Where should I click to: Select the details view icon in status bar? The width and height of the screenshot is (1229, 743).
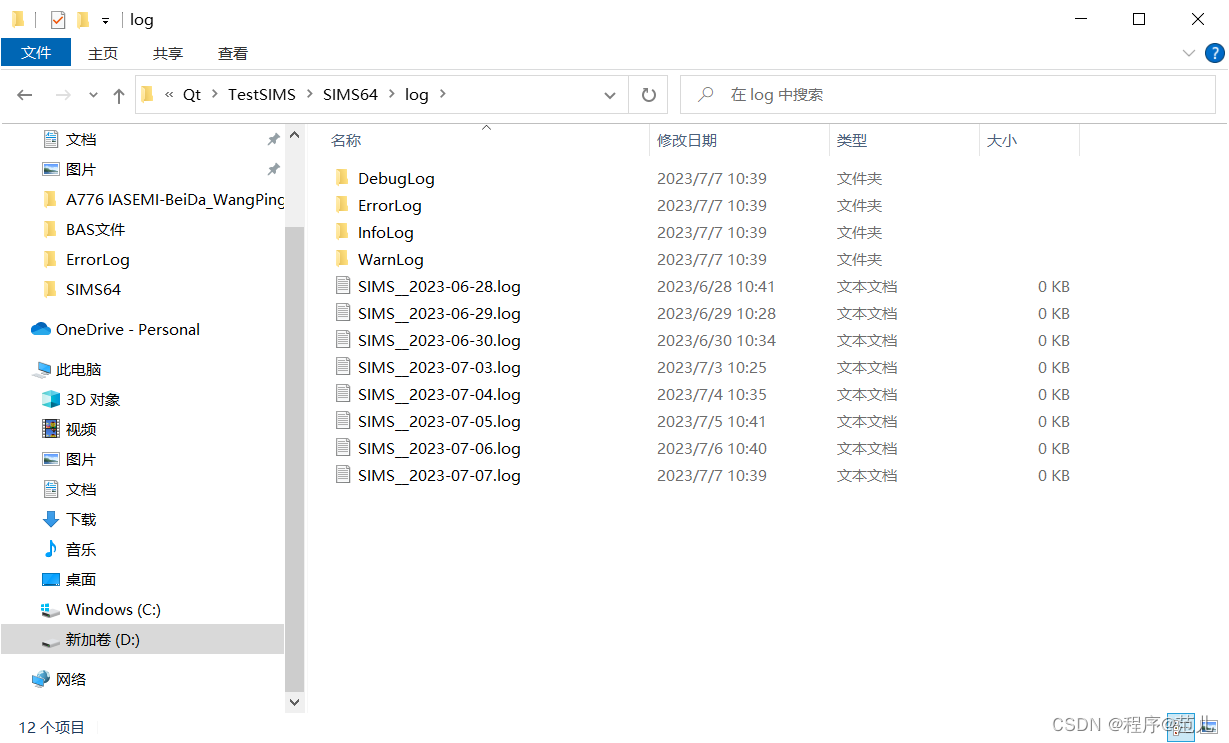point(1181,727)
